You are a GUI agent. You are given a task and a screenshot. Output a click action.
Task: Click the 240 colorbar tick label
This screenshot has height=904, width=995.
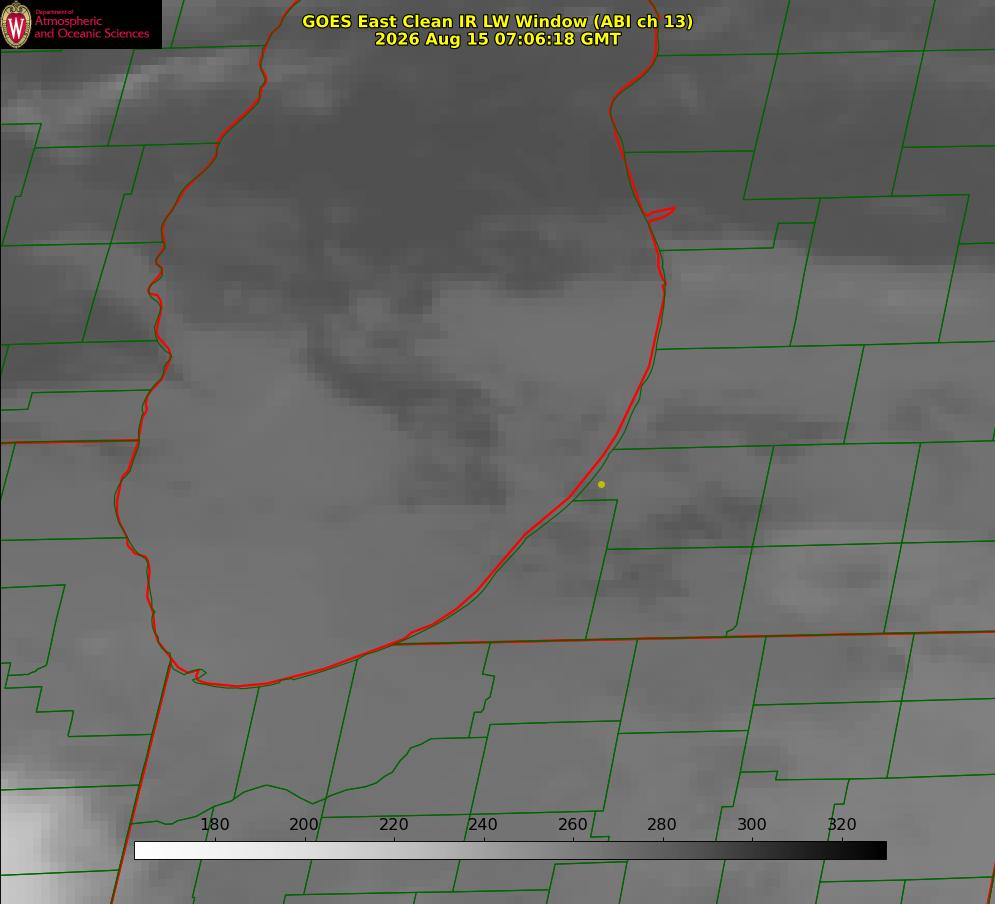pyautogui.click(x=483, y=824)
